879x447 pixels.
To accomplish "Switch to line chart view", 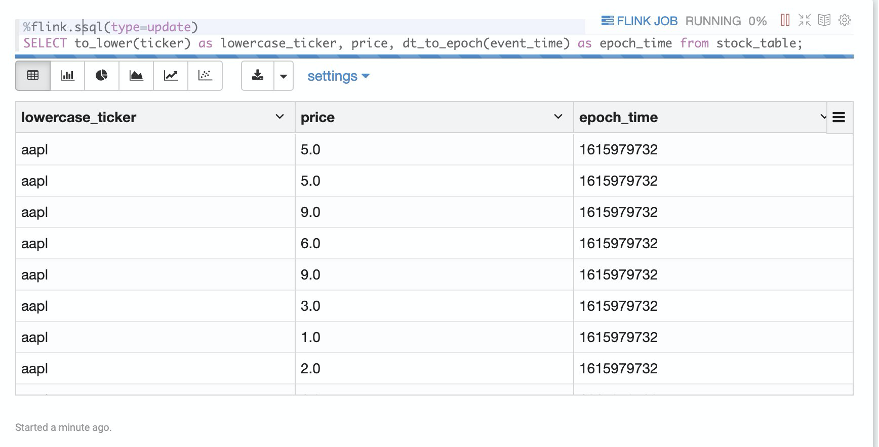I will (170, 76).
